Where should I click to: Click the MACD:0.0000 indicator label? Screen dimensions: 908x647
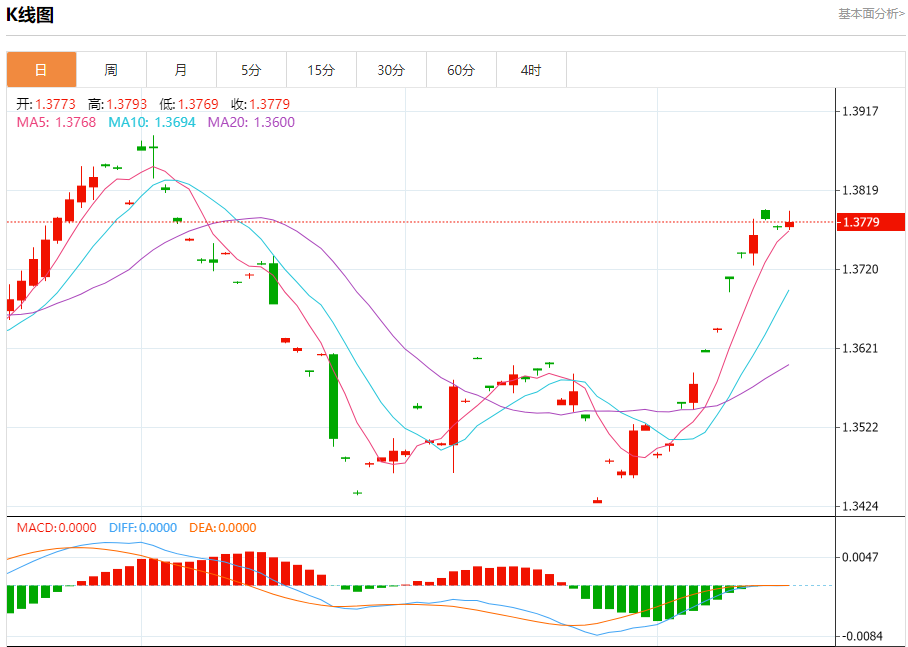pyautogui.click(x=56, y=528)
